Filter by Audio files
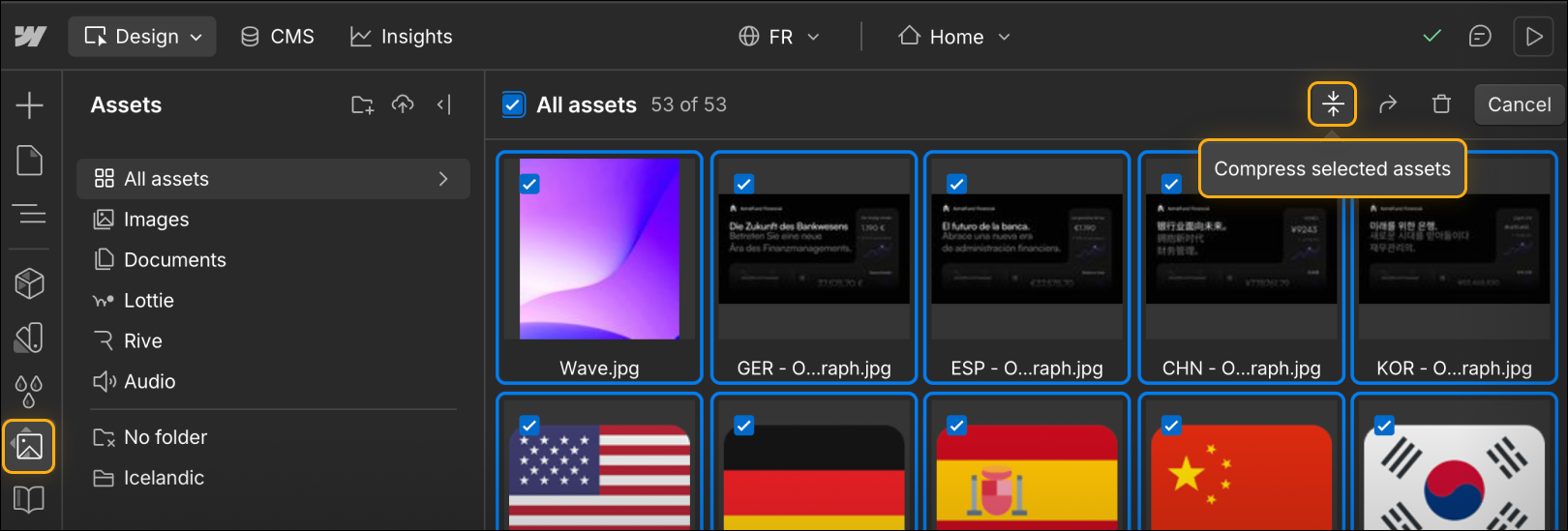Viewport: 1568px width, 531px height. click(135, 382)
